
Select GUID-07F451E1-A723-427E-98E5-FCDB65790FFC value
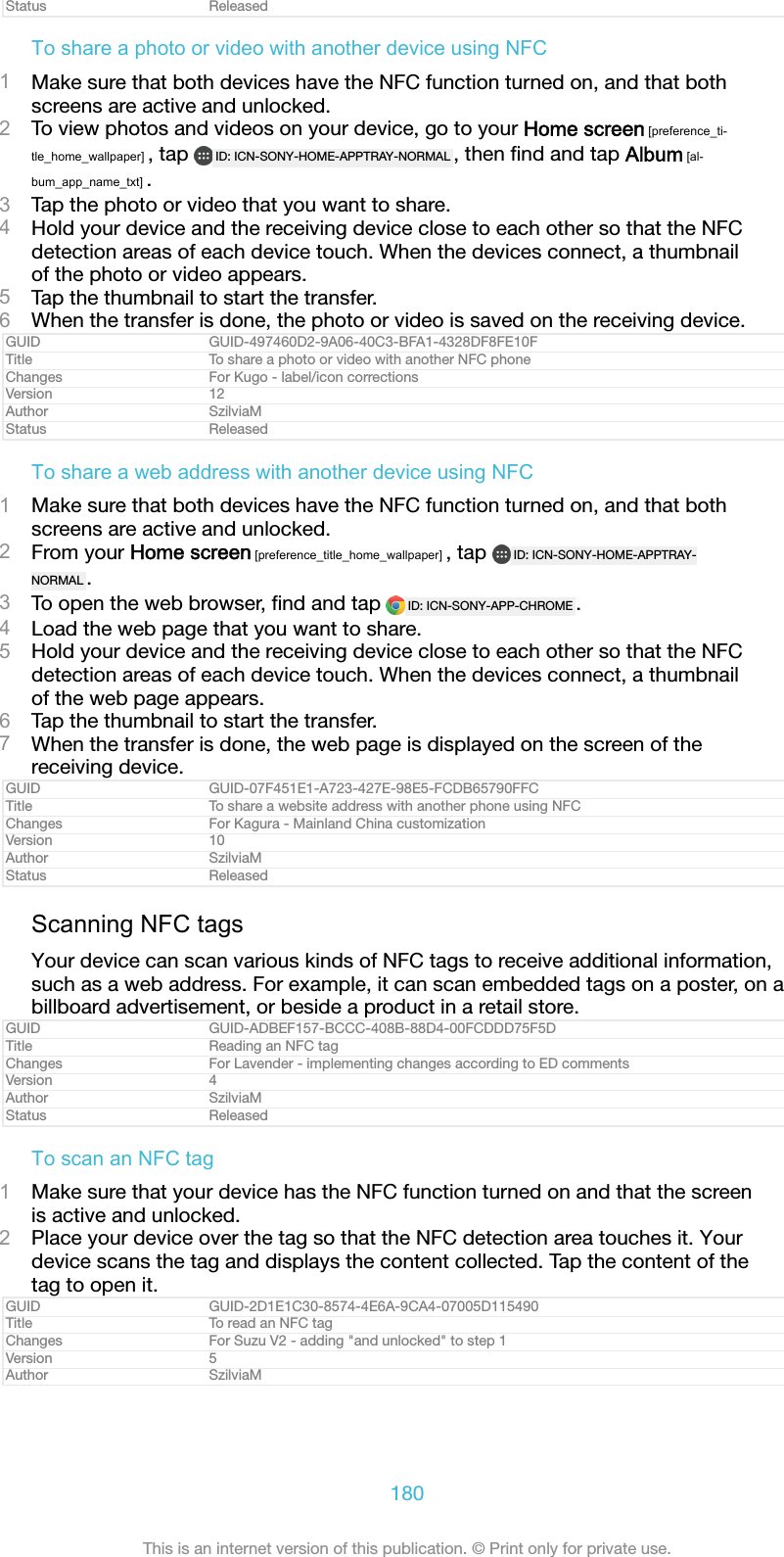(x=374, y=788)
